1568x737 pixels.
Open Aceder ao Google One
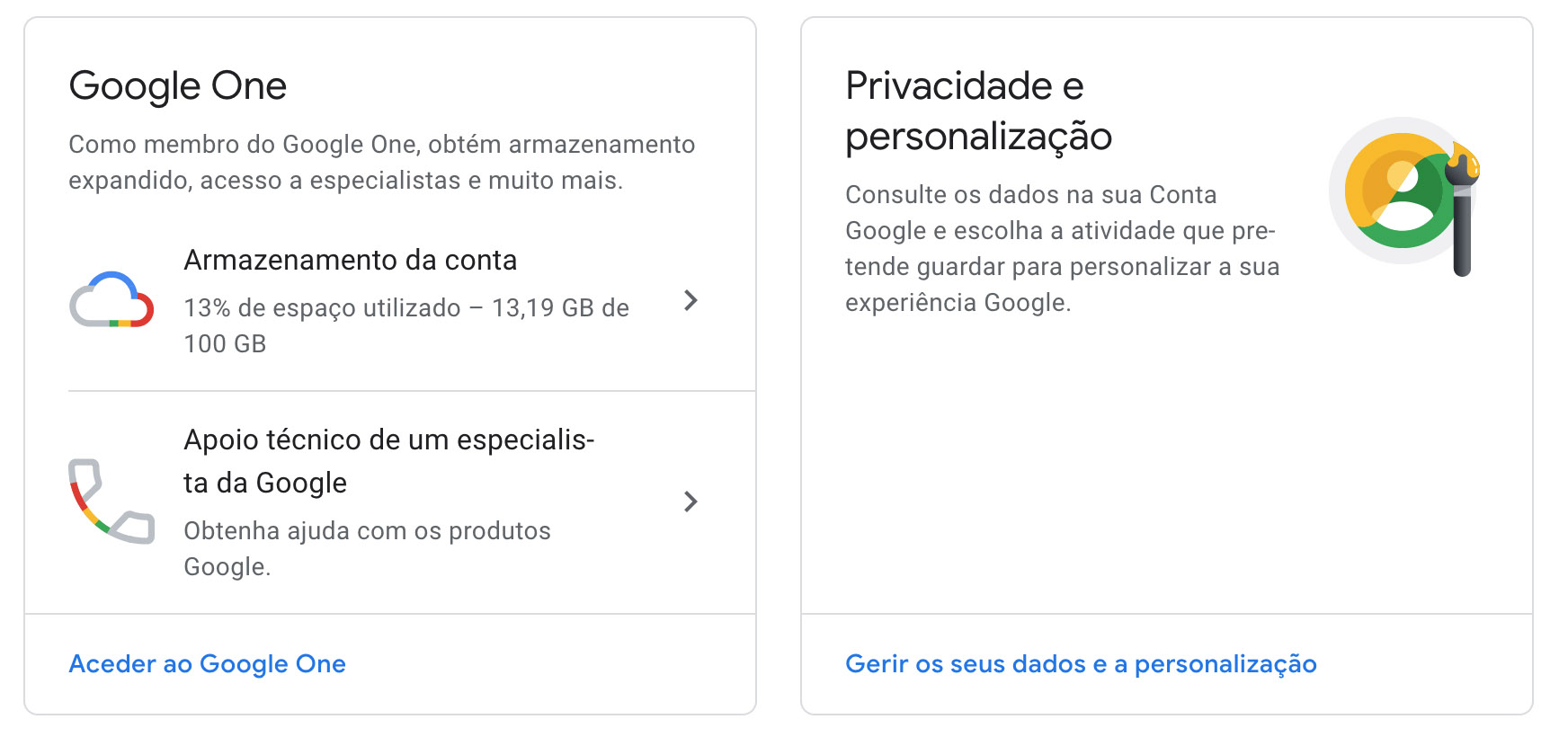(208, 663)
